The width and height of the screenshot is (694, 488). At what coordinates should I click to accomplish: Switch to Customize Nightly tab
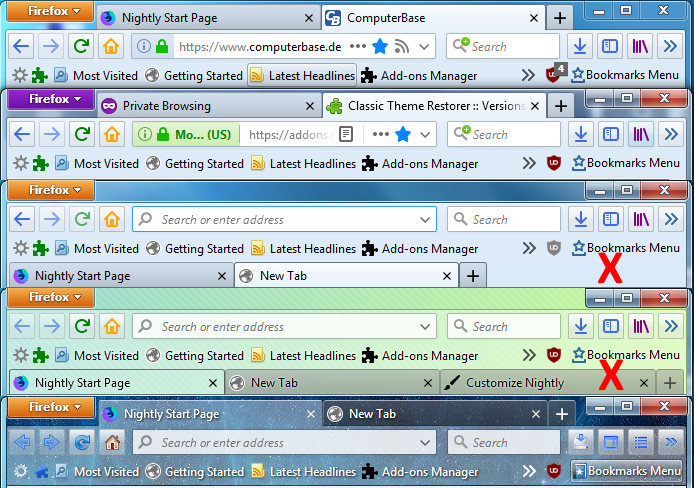(x=548, y=383)
